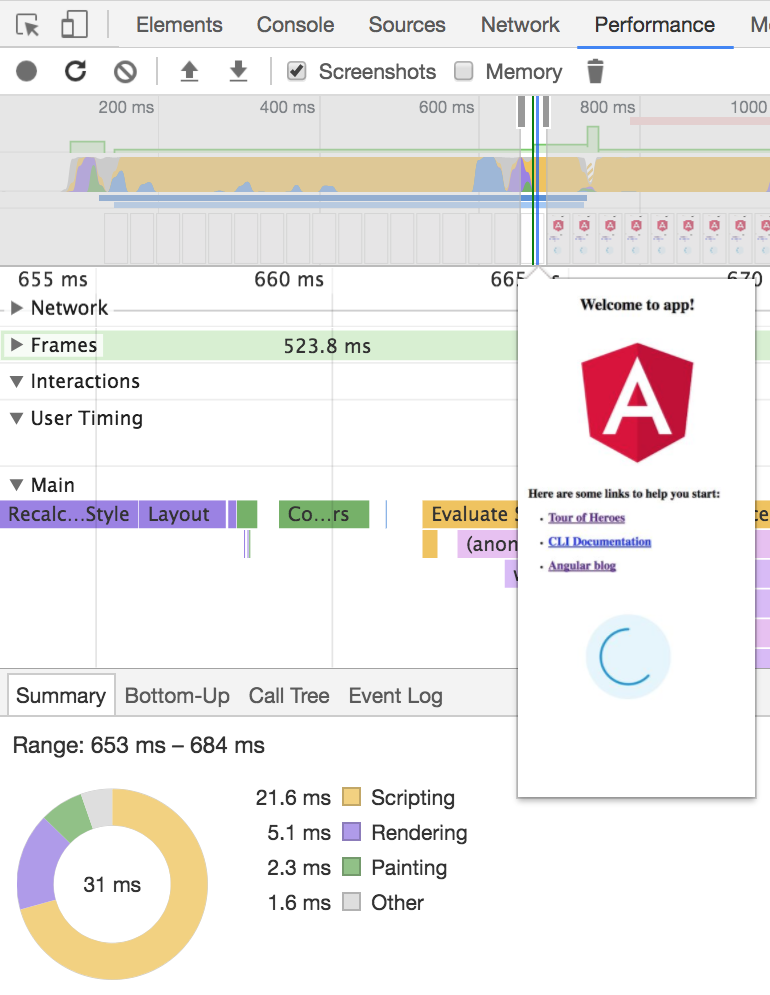
Task: Click the 800 ms overview ruler label
Action: tap(607, 107)
